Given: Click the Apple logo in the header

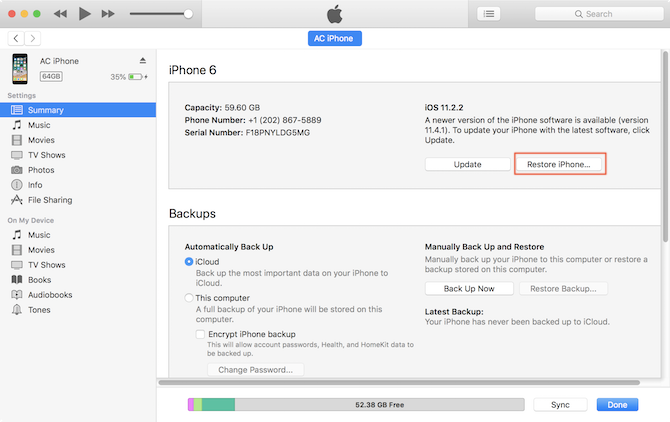Looking at the screenshot, I should click(x=335, y=14).
